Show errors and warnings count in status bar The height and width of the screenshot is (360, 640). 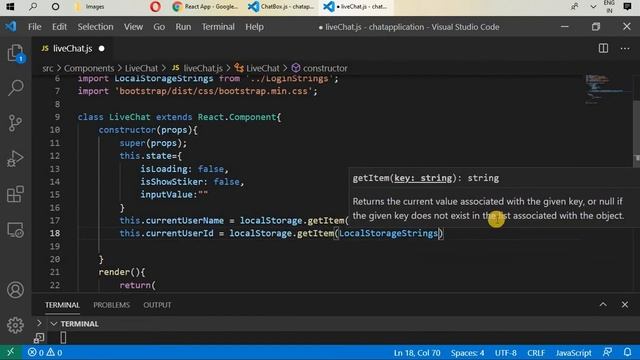click(x=45, y=352)
